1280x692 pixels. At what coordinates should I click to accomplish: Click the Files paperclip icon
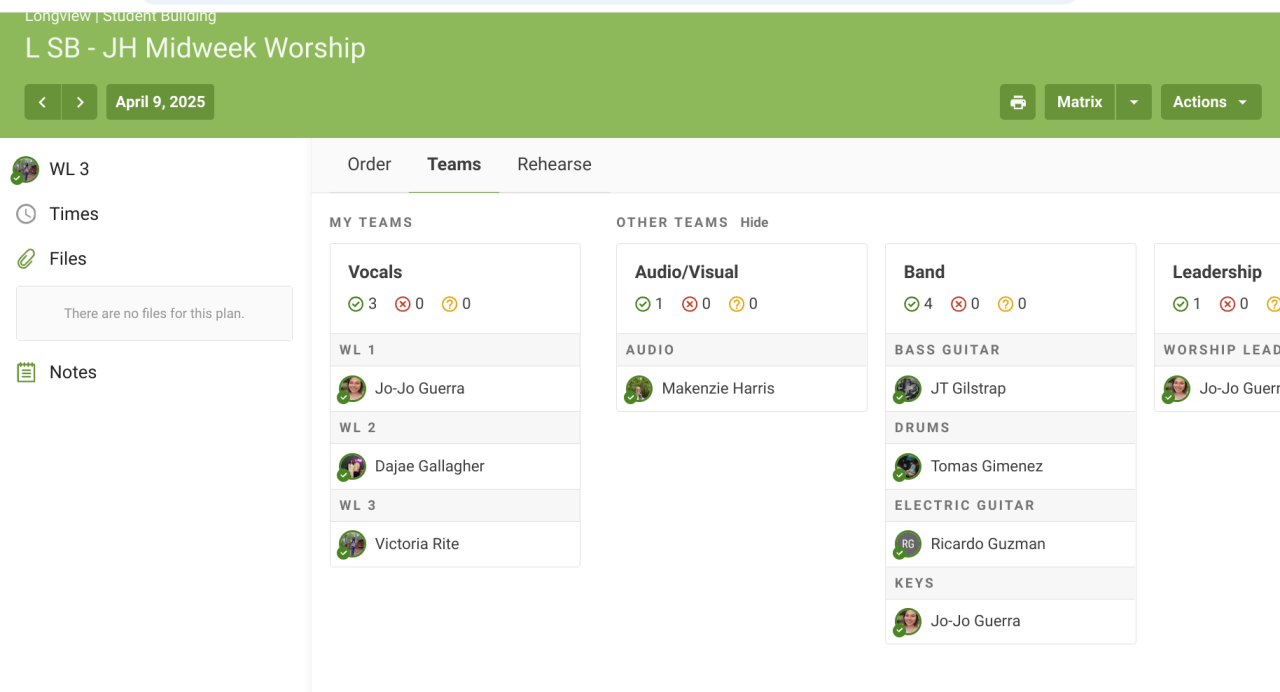pyautogui.click(x=26, y=259)
